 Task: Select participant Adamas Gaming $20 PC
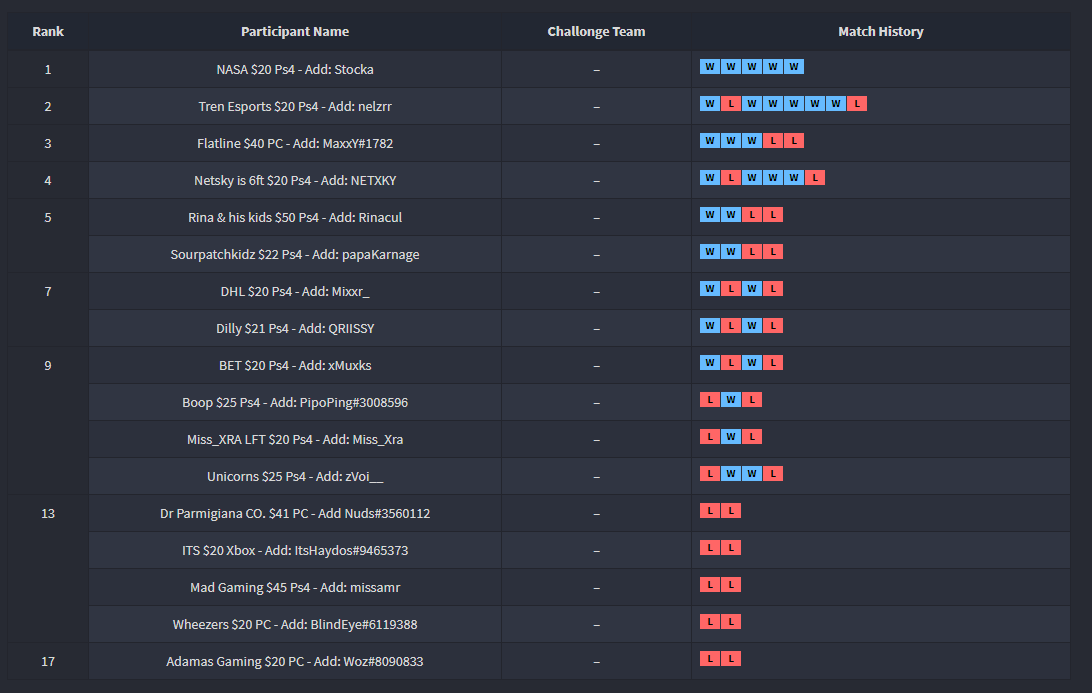(x=295, y=660)
